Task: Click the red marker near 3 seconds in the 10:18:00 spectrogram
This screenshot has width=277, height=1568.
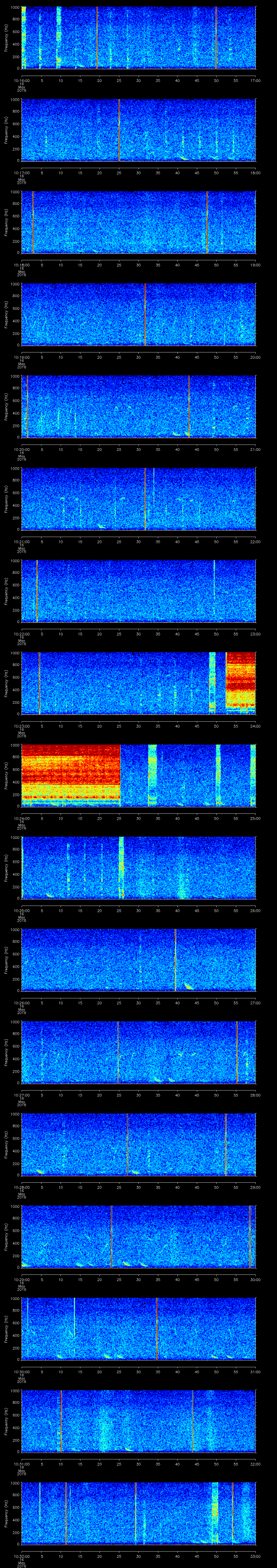Action: pyautogui.click(x=33, y=222)
